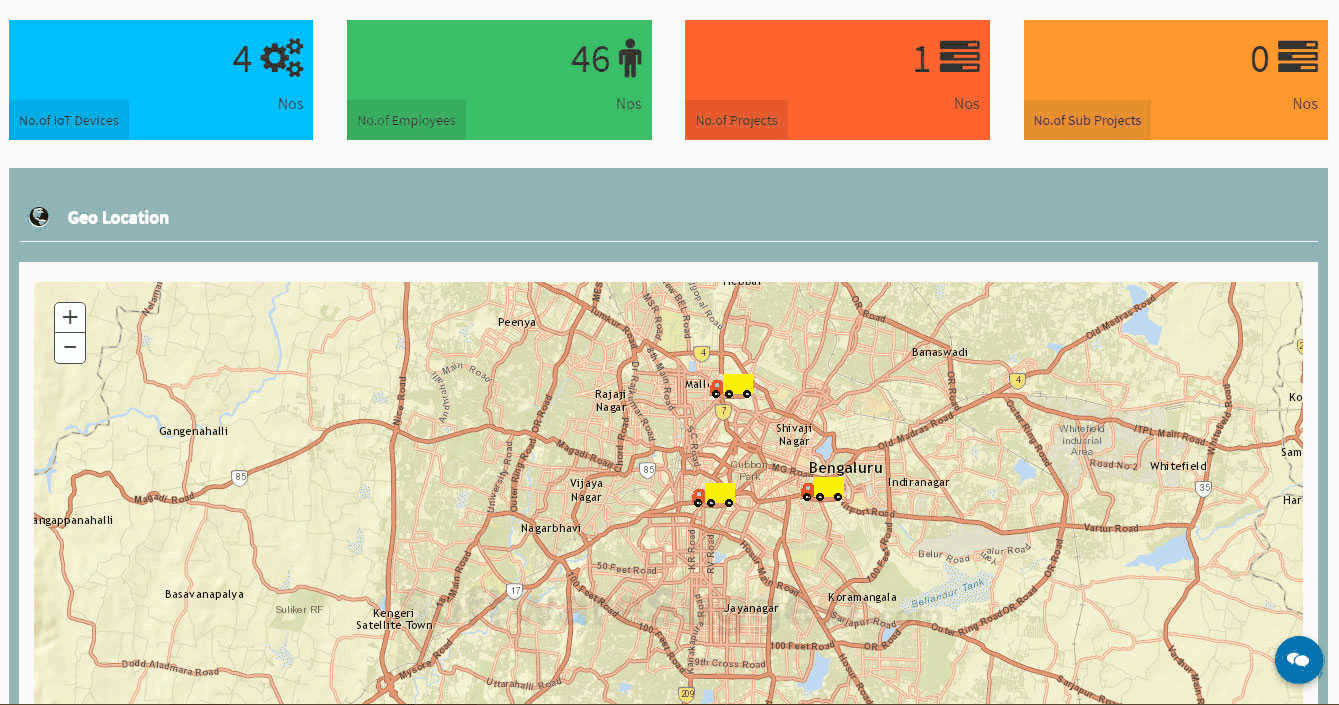
Task: Click the No.of IoT Devices label
Action: (68, 119)
